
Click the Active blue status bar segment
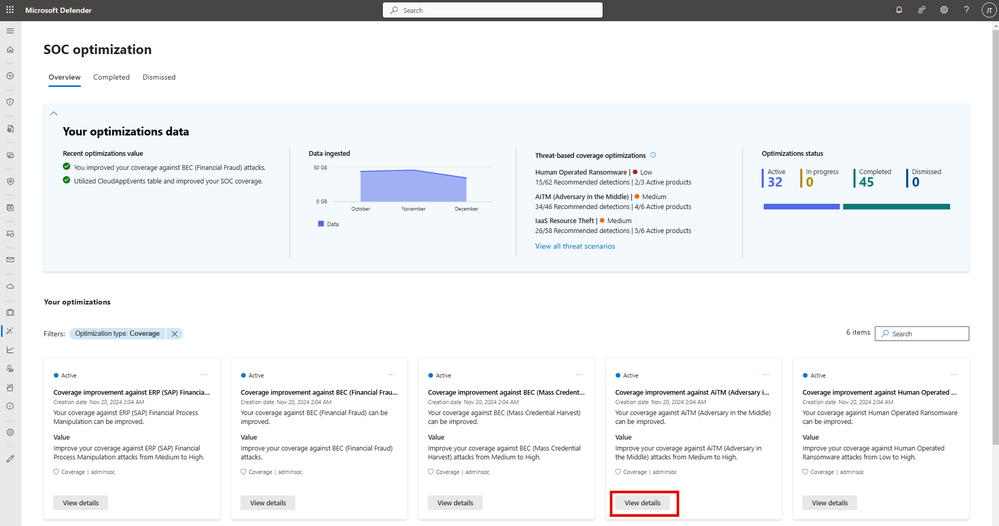click(801, 206)
